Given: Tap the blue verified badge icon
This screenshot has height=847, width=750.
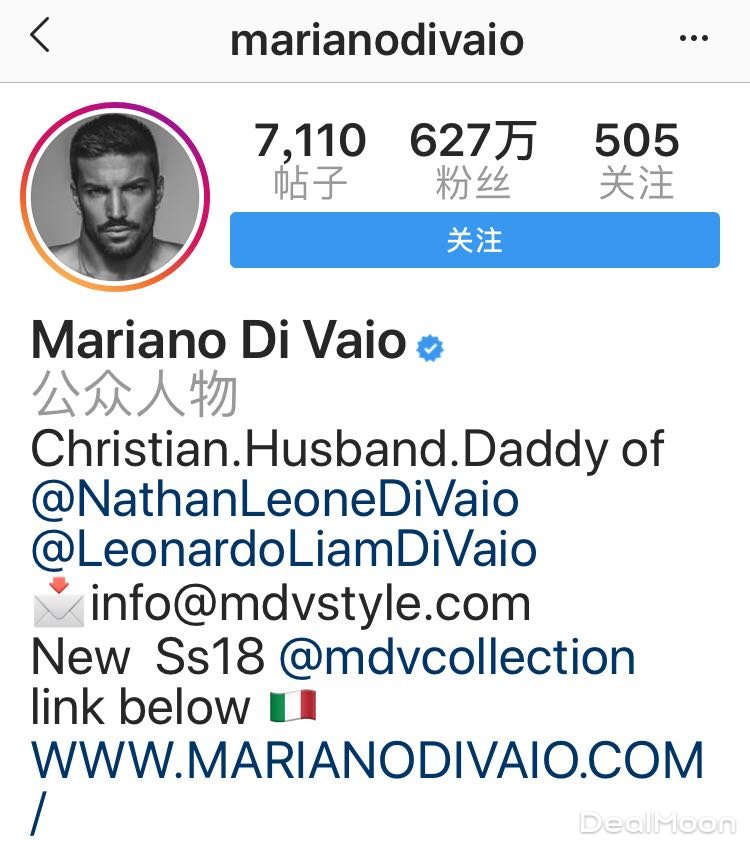Looking at the screenshot, I should 430,348.
